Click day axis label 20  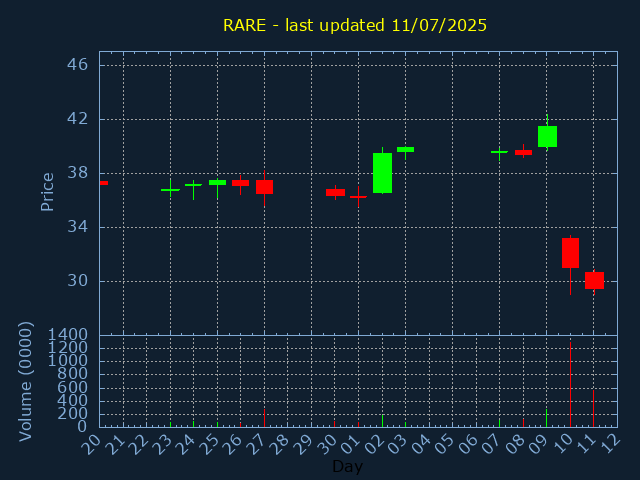point(91,443)
